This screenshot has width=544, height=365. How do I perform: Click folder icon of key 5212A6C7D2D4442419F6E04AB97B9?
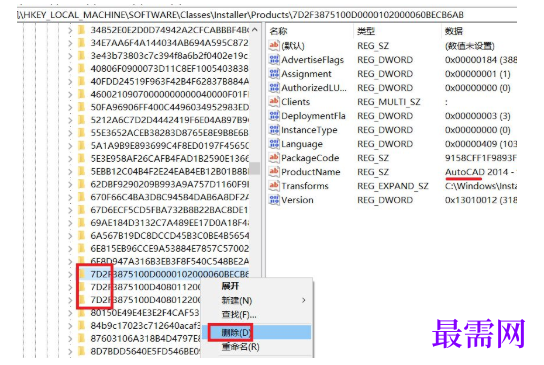[x=82, y=120]
